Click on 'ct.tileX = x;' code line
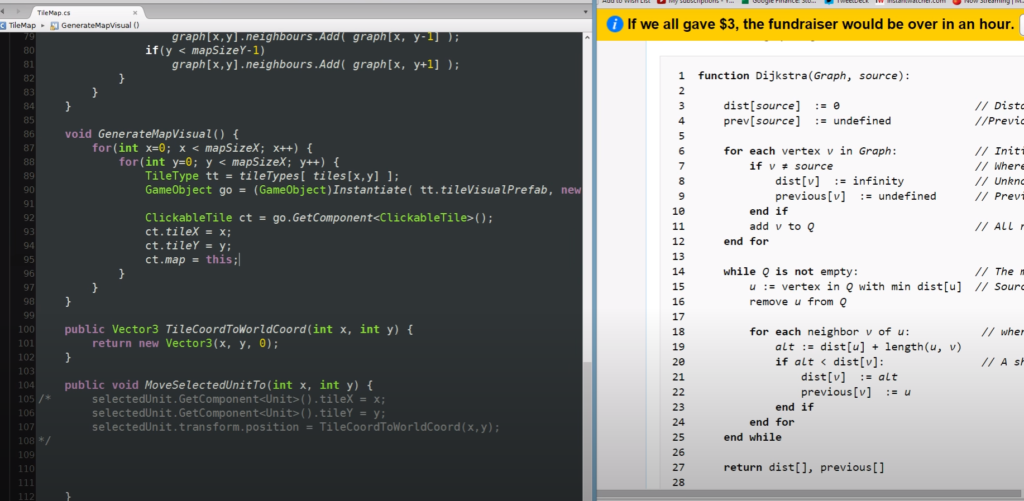The width and height of the screenshot is (1024, 501). coord(188,231)
